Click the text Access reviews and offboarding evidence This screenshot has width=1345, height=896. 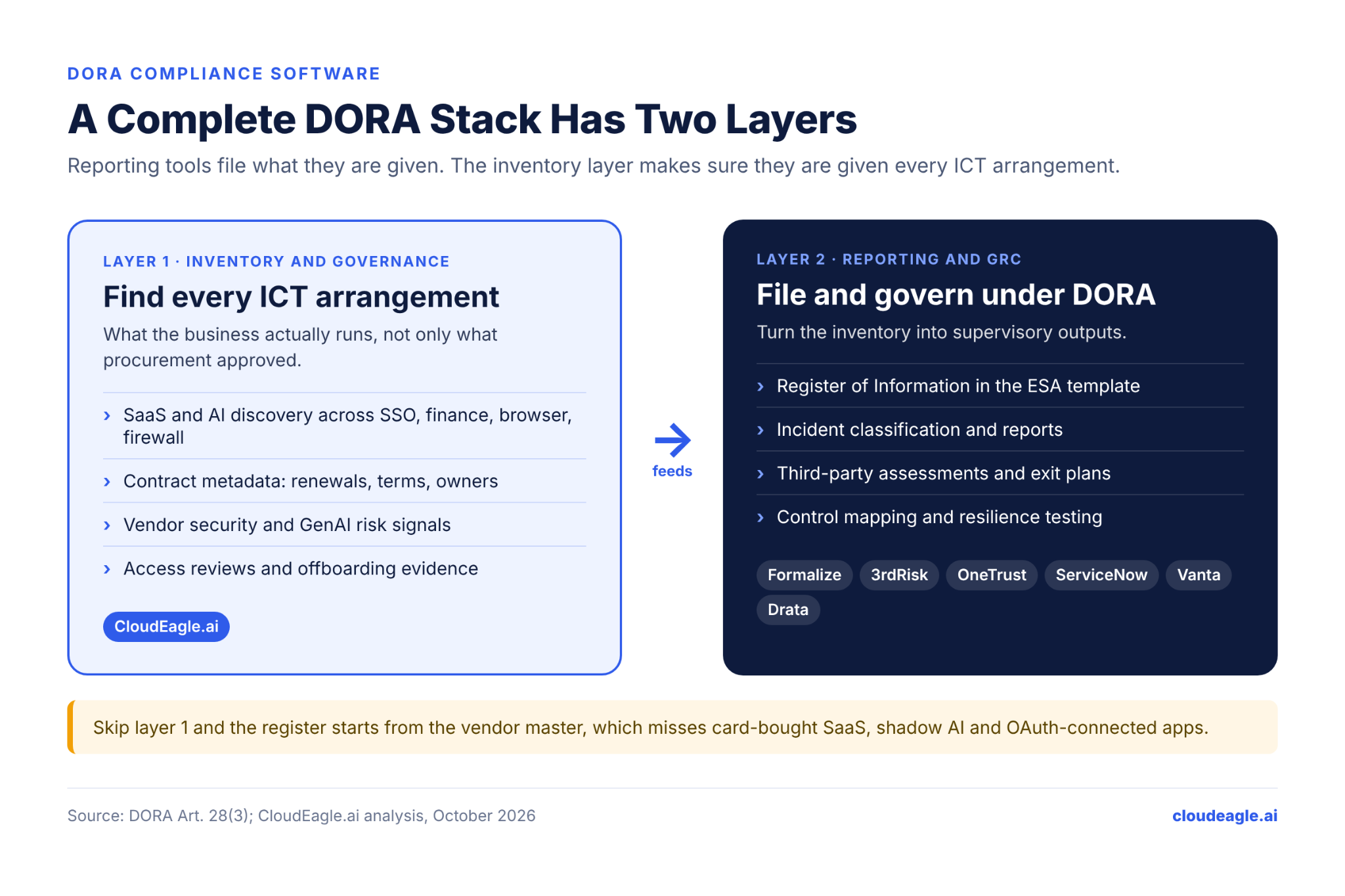point(301,568)
